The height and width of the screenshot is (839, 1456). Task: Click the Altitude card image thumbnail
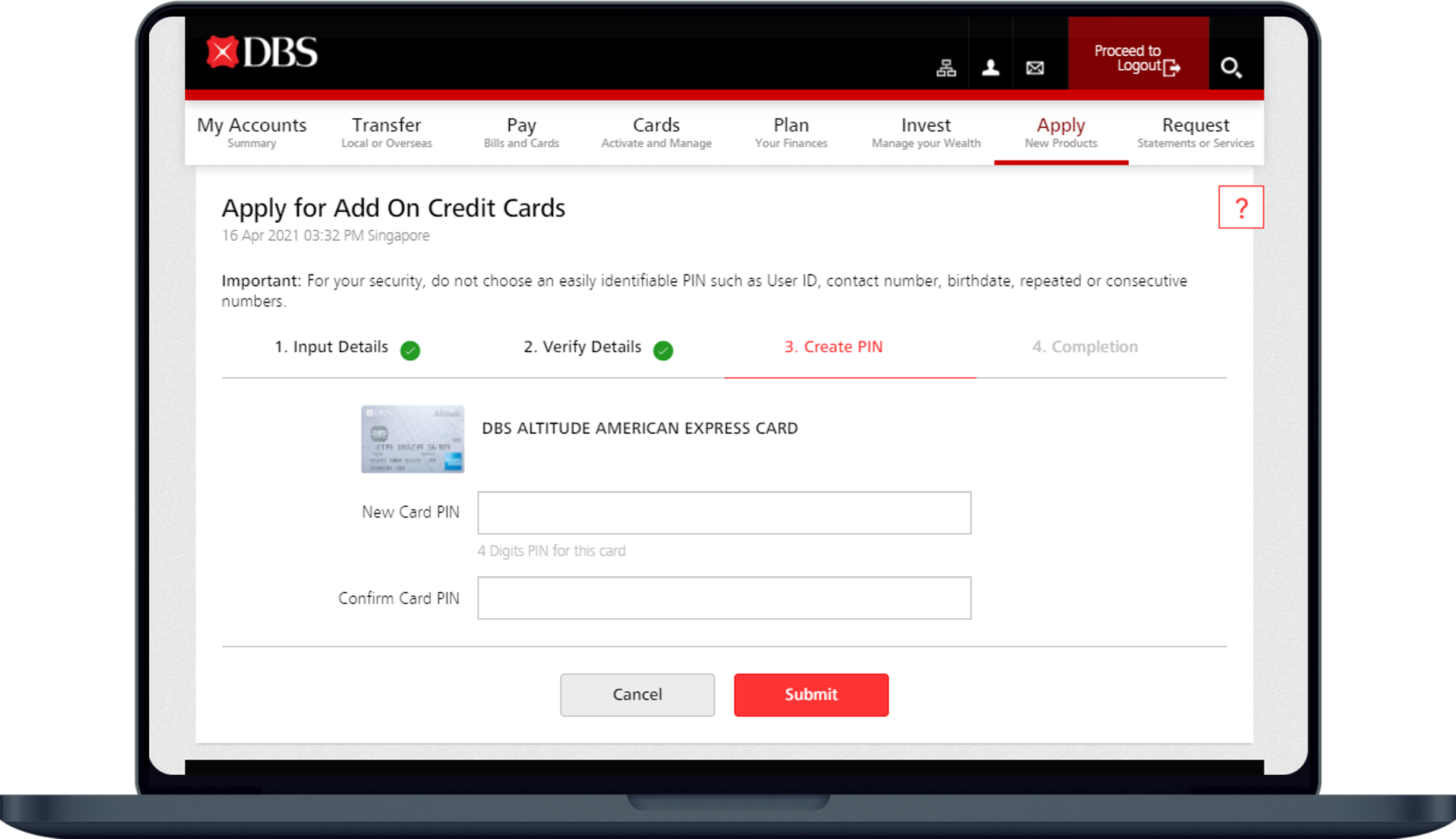point(412,439)
